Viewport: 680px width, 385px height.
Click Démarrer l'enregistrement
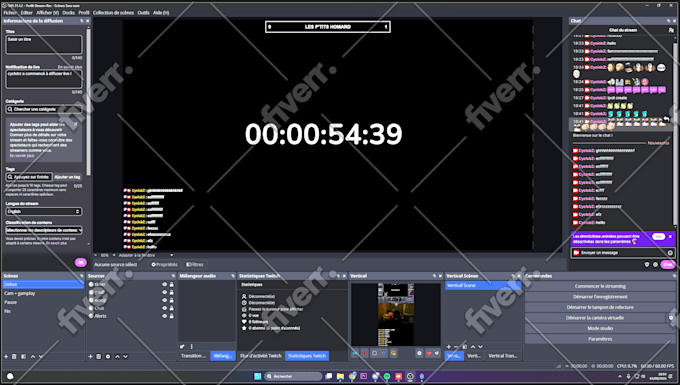click(x=600, y=297)
